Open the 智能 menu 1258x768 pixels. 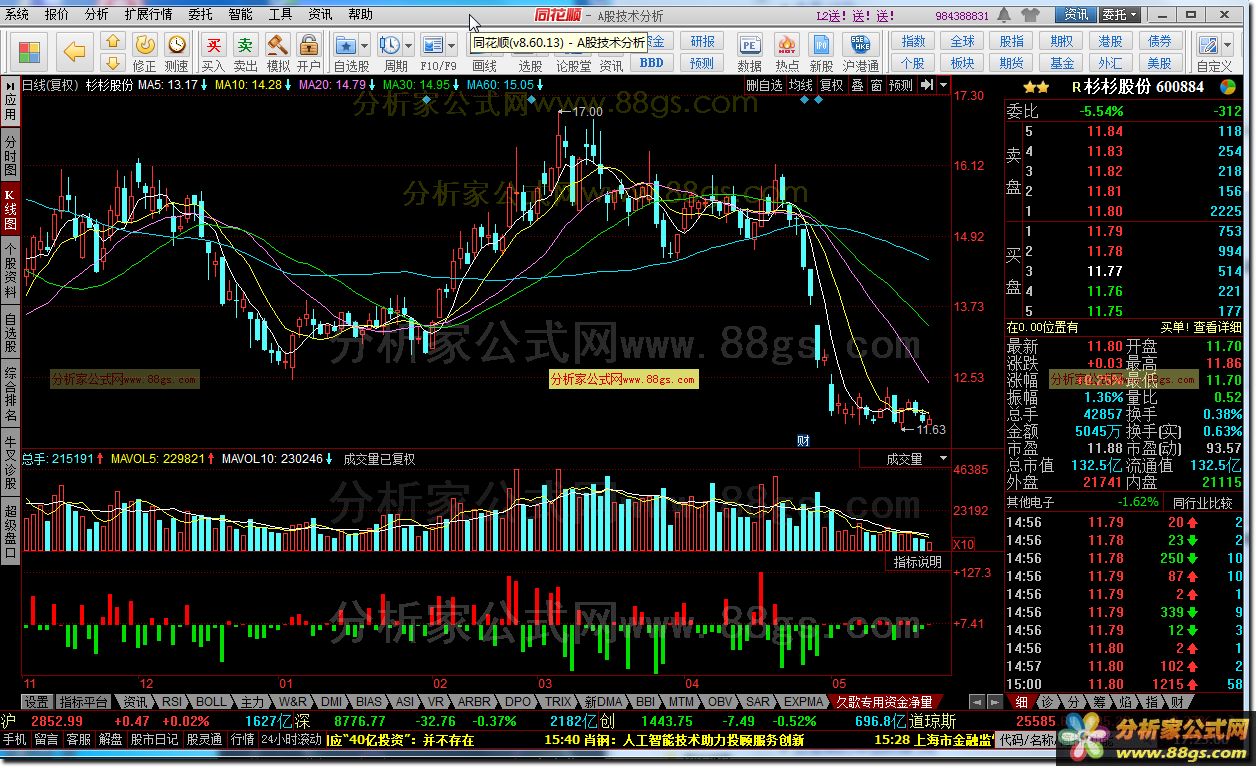pyautogui.click(x=240, y=15)
